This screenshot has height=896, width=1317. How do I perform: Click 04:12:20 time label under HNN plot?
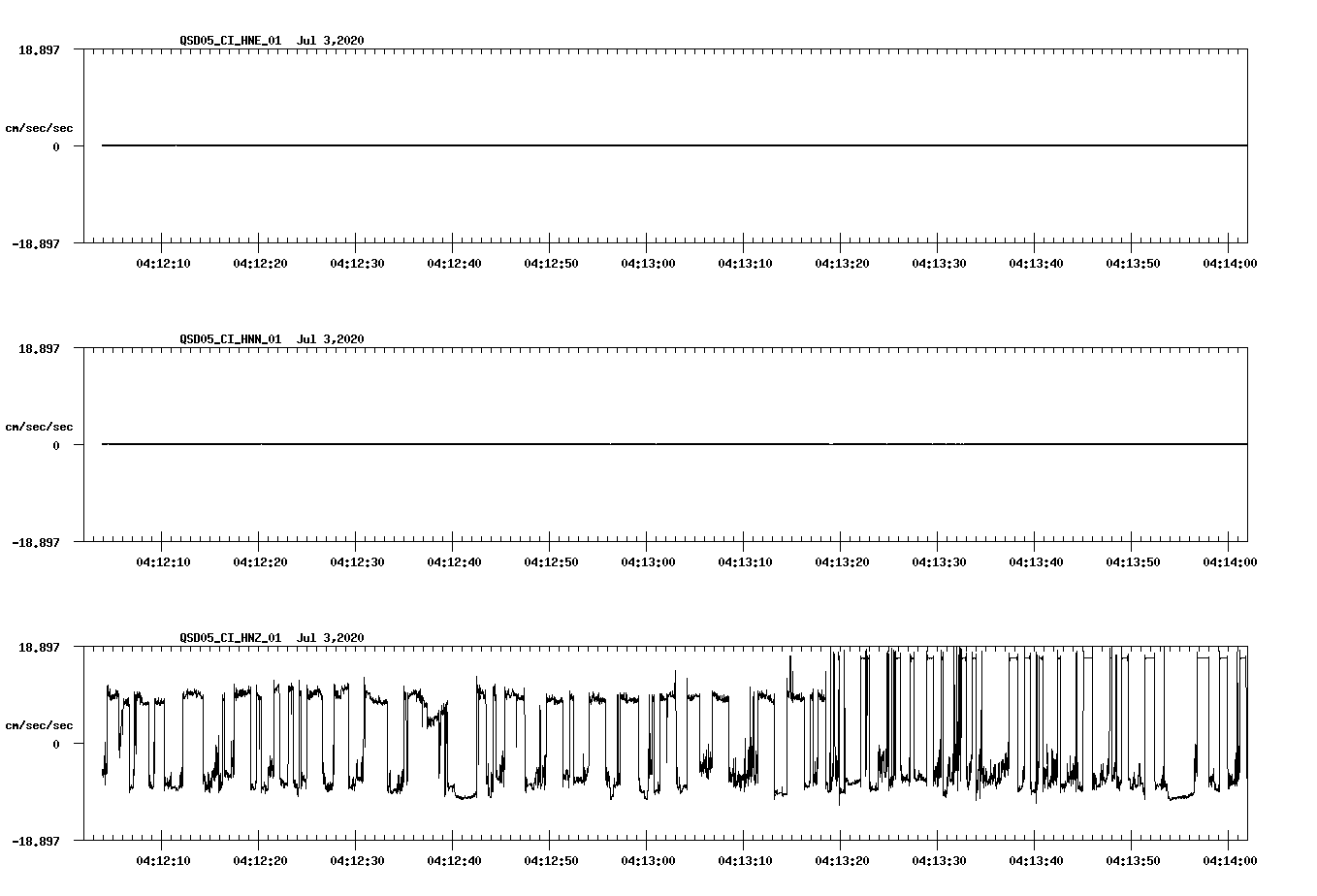coord(260,562)
